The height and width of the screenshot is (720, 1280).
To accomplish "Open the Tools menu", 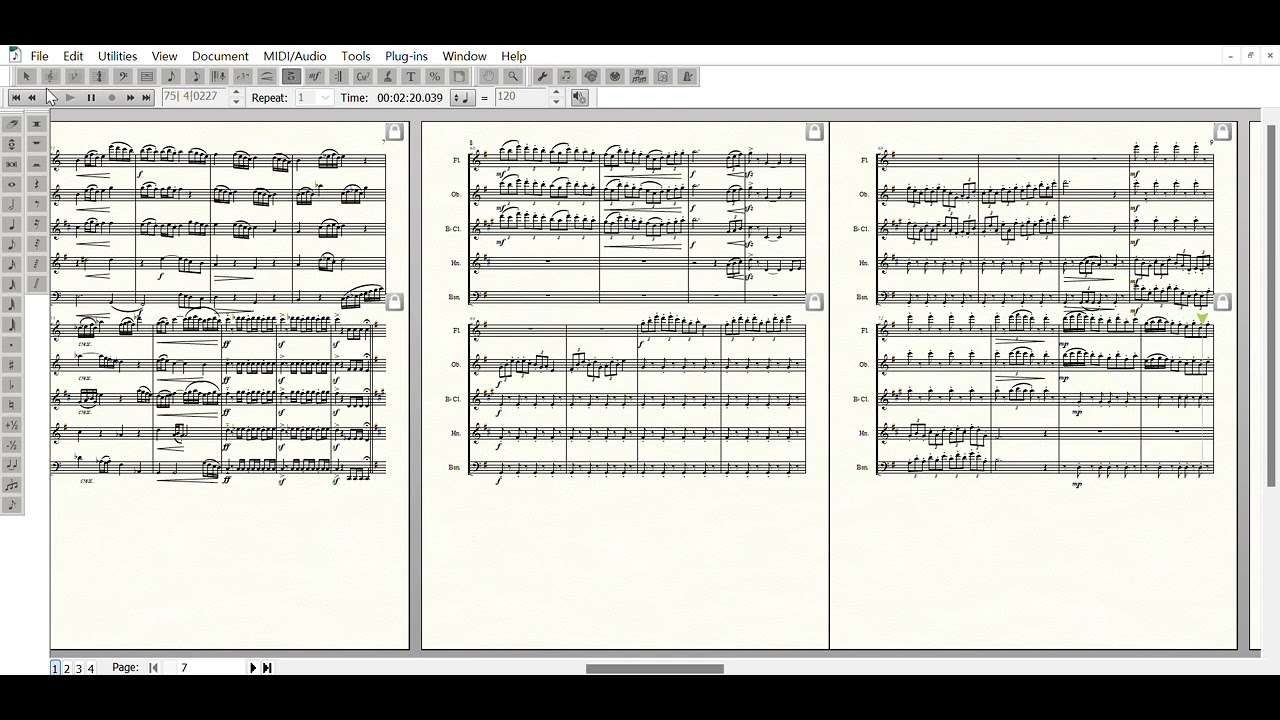I will click(356, 56).
